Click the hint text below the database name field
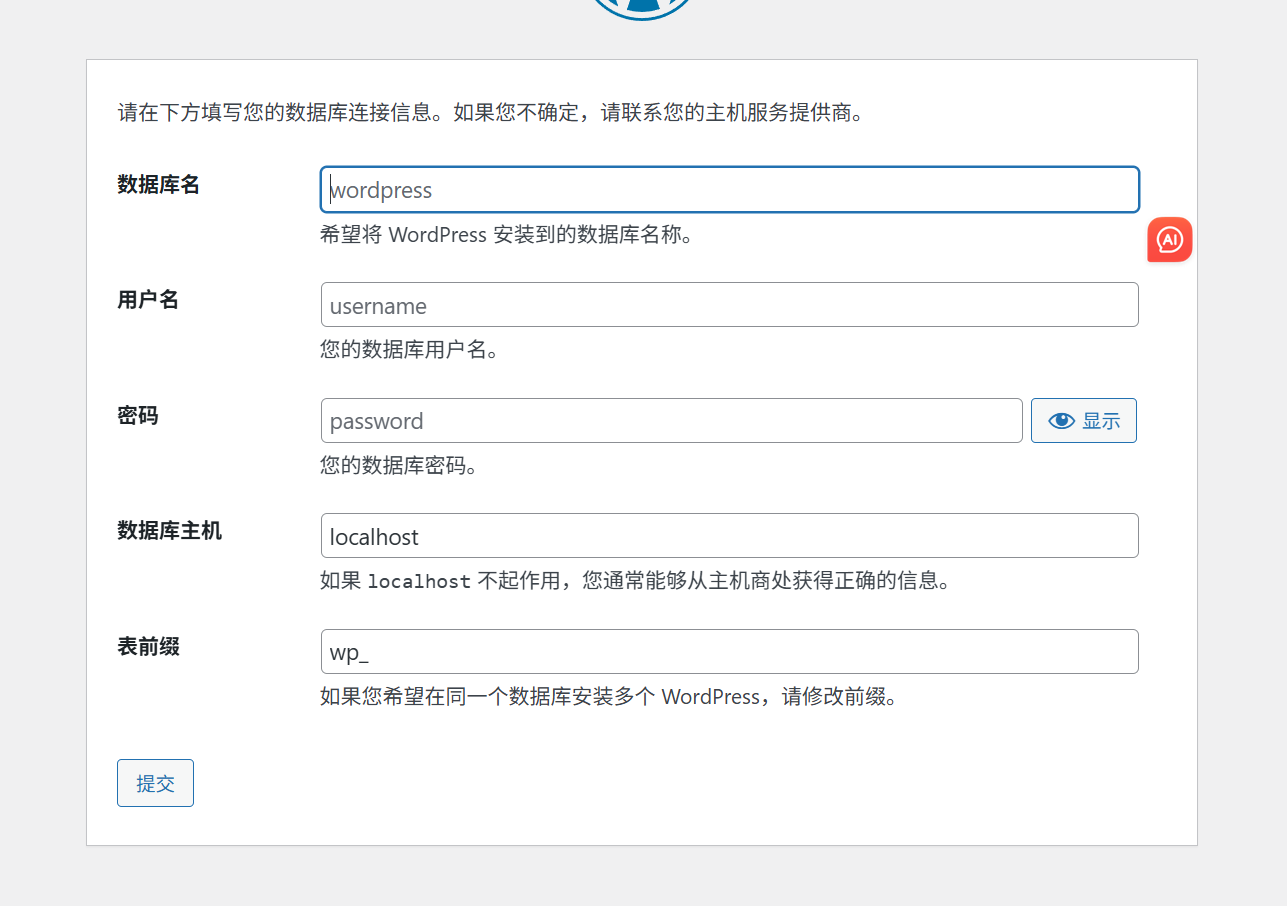The image size is (1287, 906). 506,236
